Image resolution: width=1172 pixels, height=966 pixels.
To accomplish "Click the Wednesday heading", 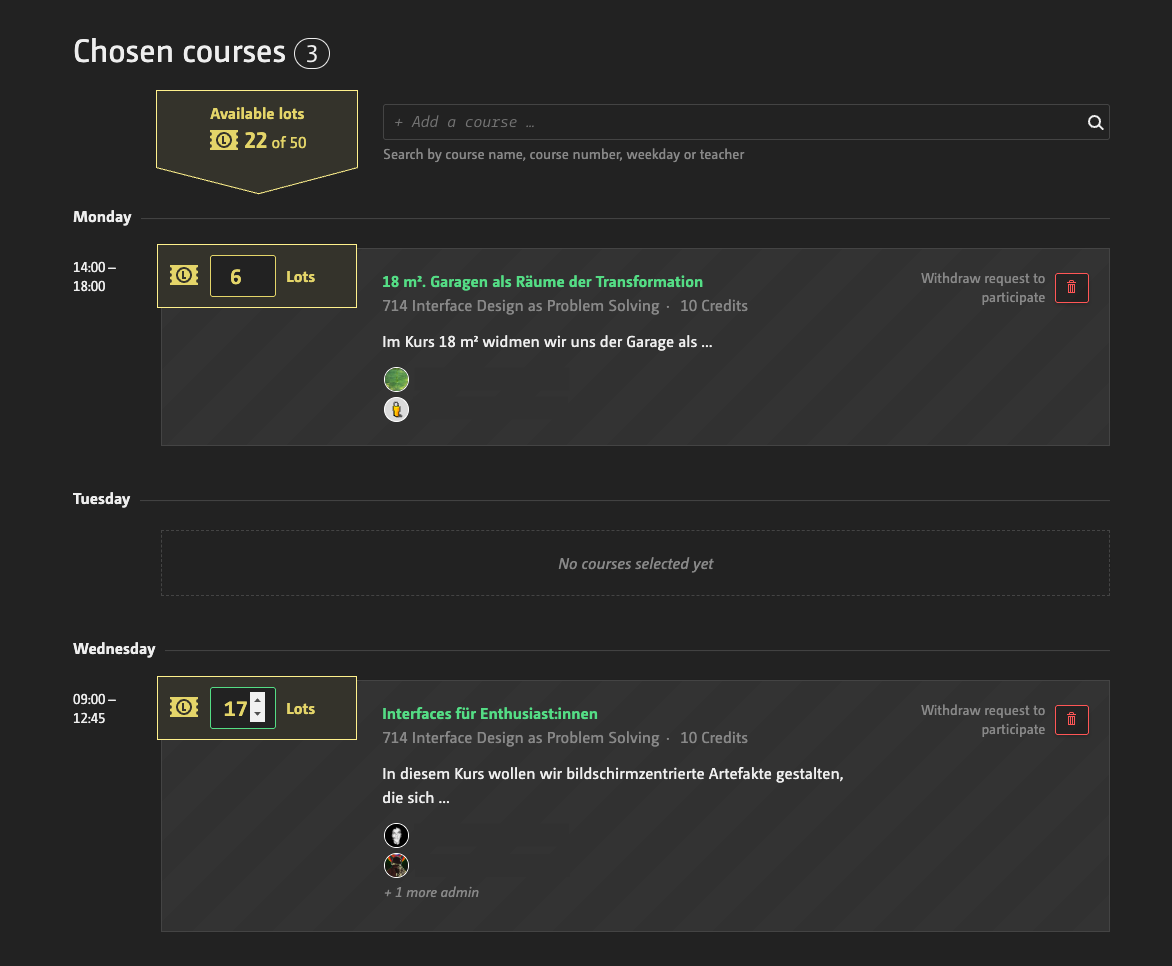I will coord(114,649).
